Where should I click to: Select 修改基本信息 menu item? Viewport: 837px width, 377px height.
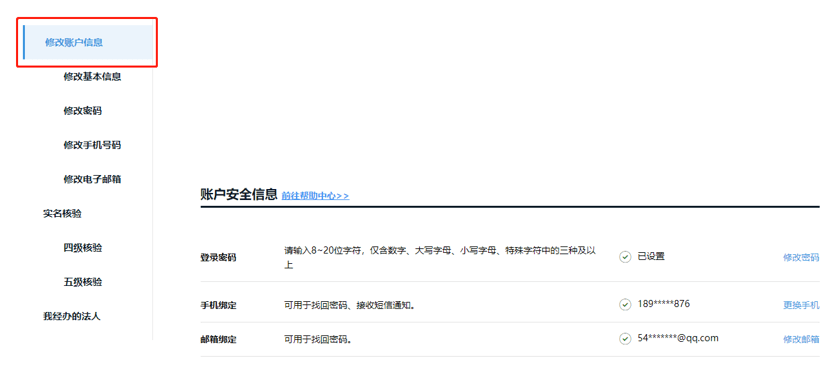[92, 77]
